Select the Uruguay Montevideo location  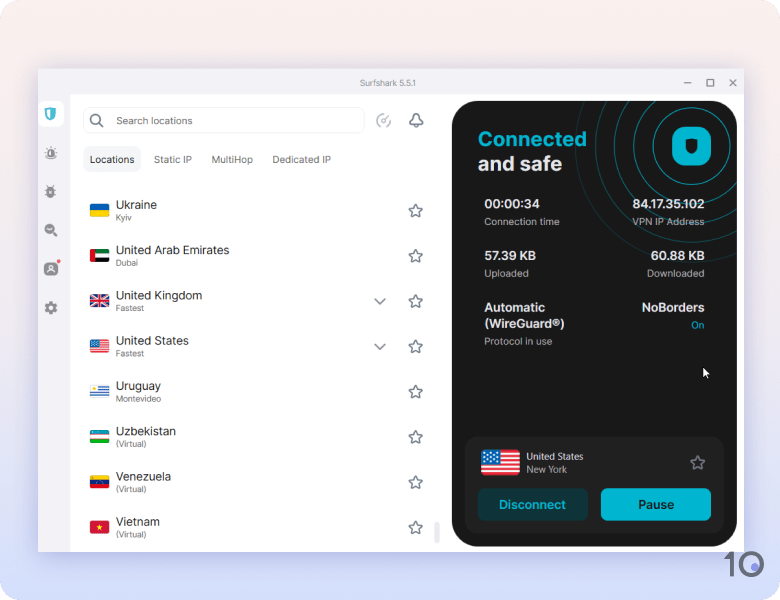256,392
